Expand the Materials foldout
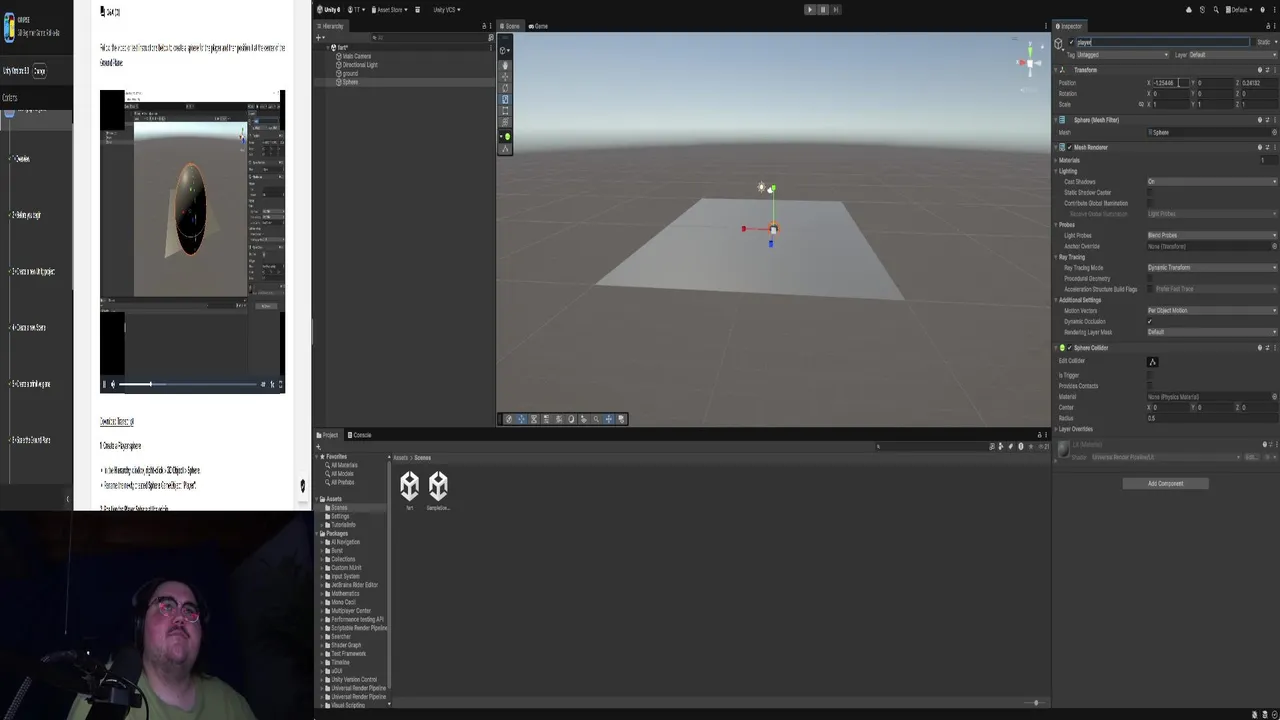Viewport: 1280px width, 720px height. click(1055, 160)
